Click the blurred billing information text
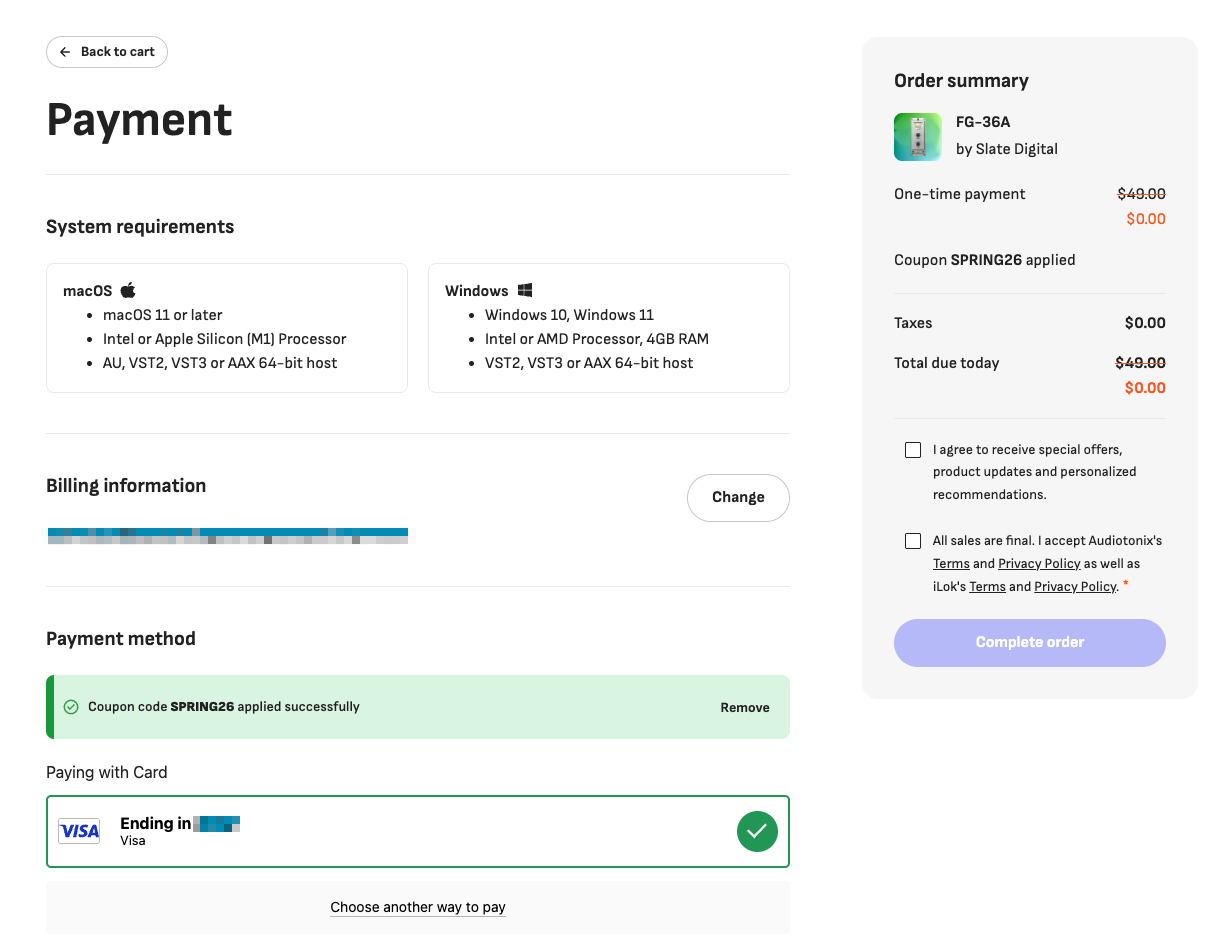 tap(228, 536)
